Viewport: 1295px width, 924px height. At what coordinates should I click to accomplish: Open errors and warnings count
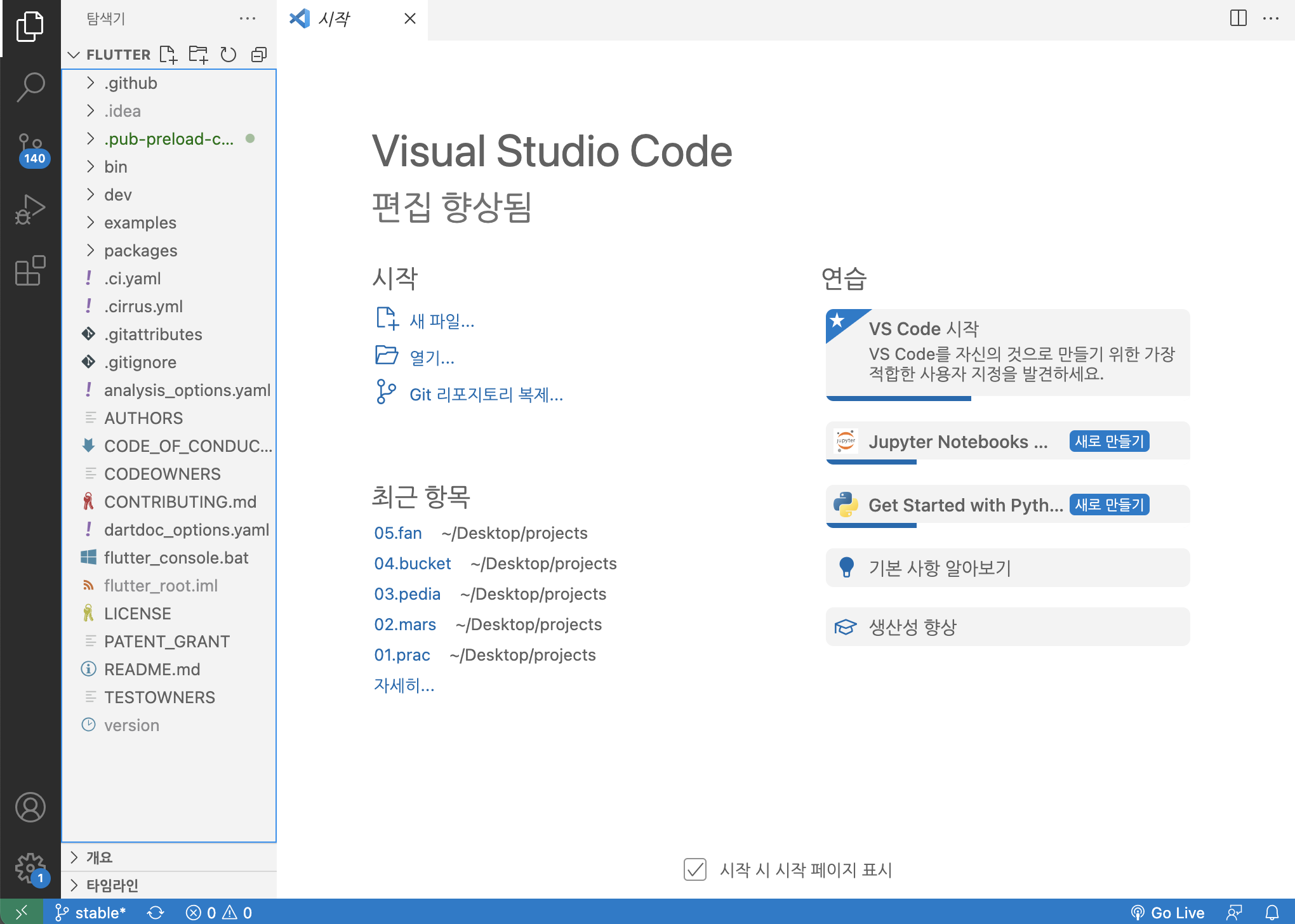tap(219, 913)
